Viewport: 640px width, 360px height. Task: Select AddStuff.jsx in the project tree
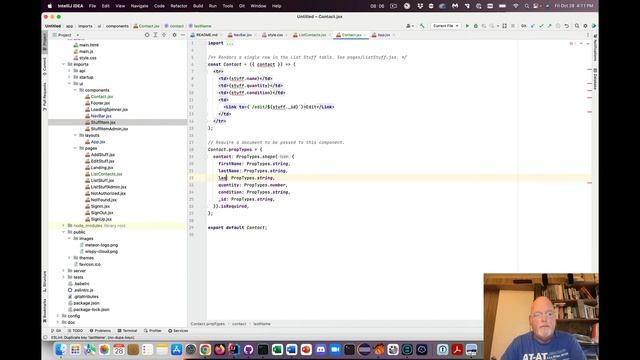[102, 155]
